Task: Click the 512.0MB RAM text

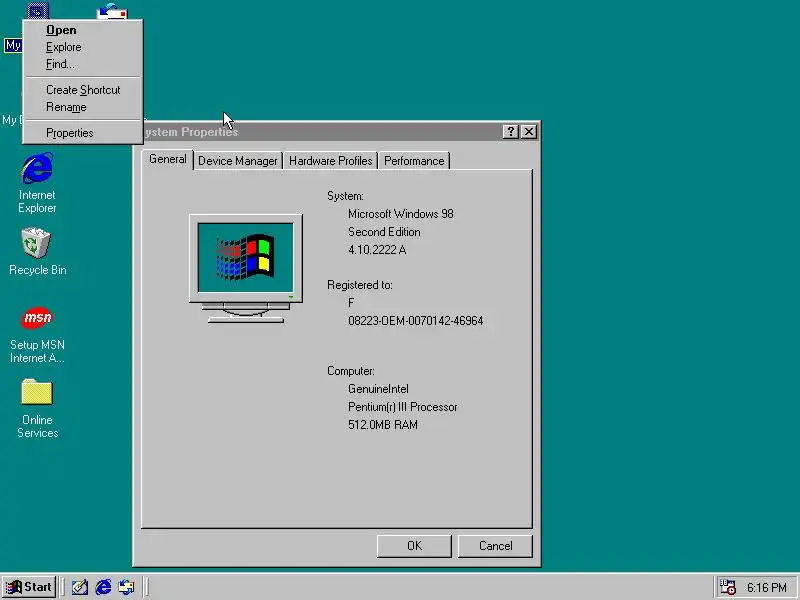Action: point(383,424)
